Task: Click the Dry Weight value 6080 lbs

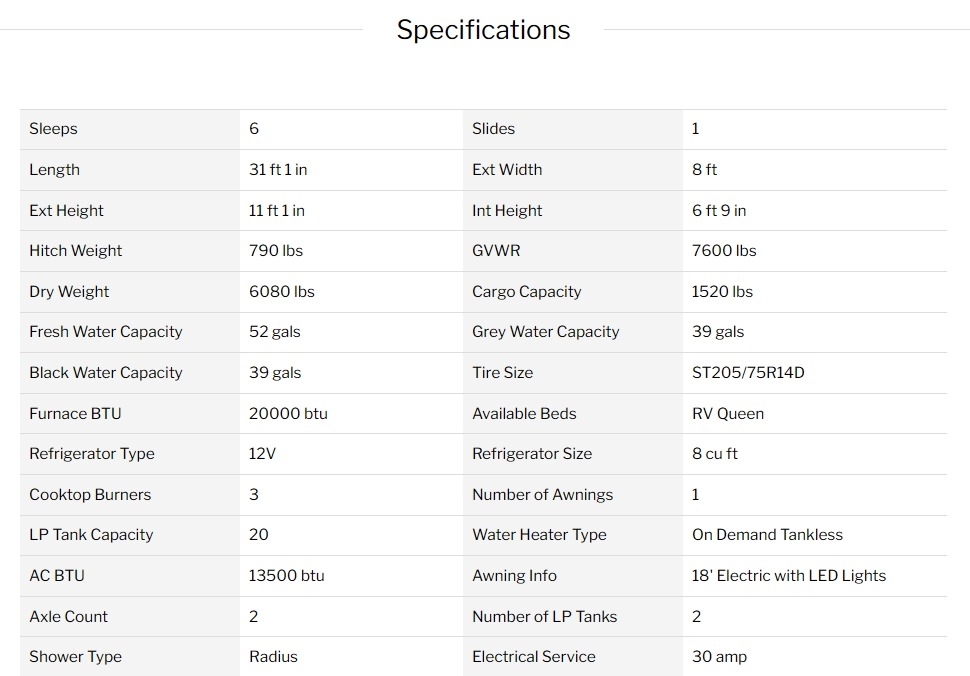Action: (282, 292)
